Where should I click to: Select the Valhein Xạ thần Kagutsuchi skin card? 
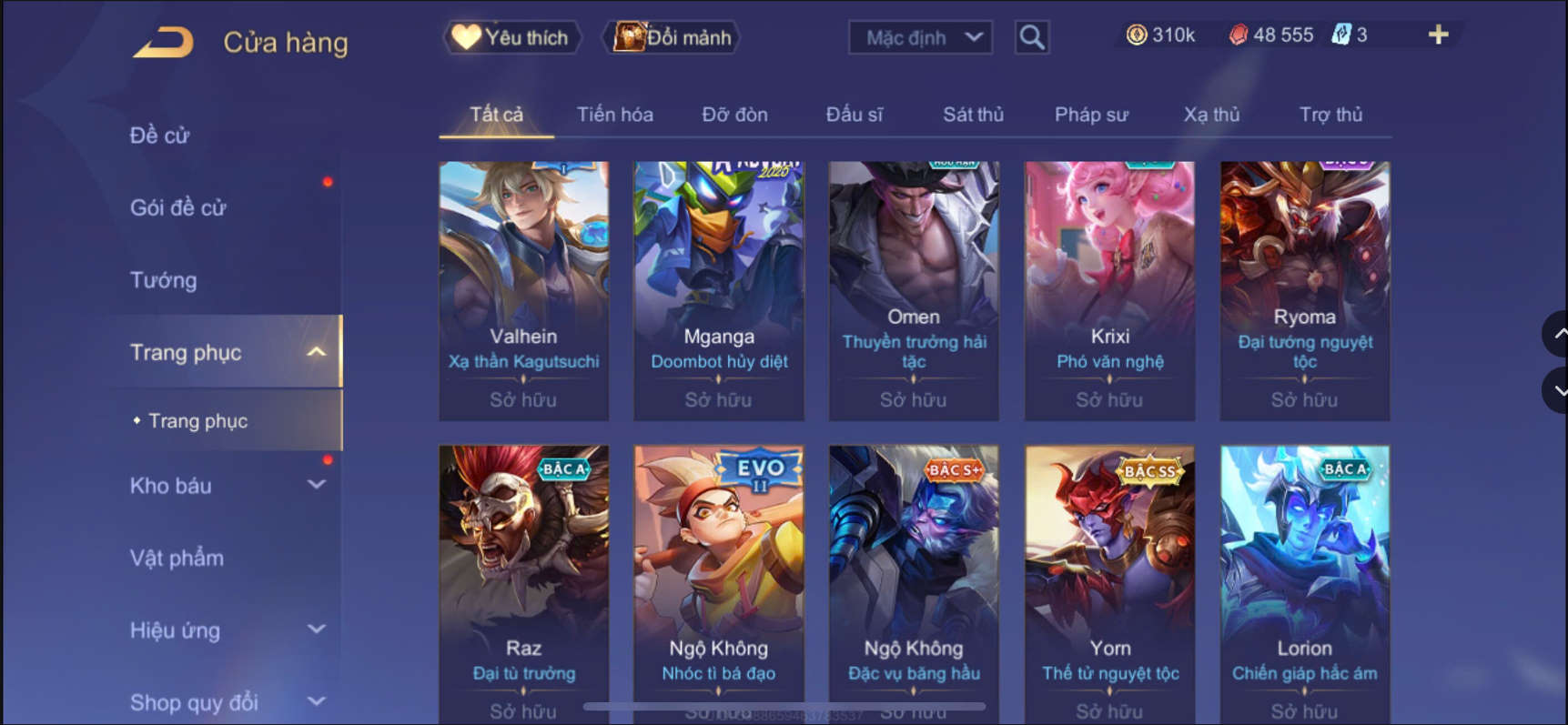pos(523,291)
